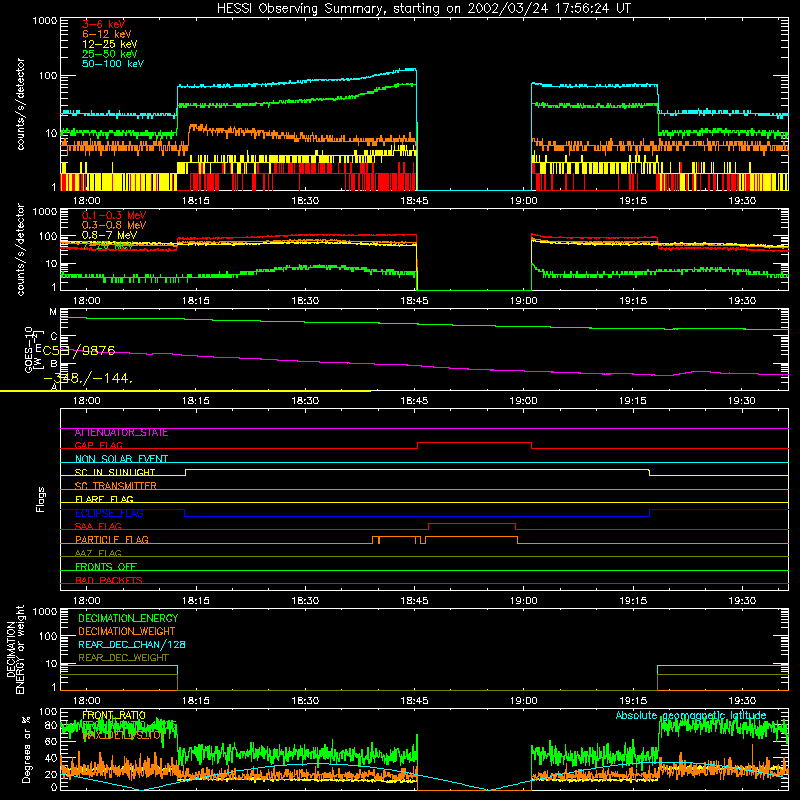Image resolution: width=800 pixels, height=800 pixels.
Task: Click the '0.1-0.3 MeV' legend label
Action: 114,215
